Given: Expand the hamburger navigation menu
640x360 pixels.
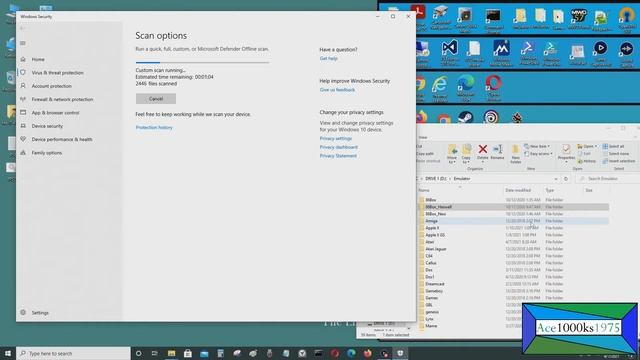Looking at the screenshot, I should click(x=23, y=43).
